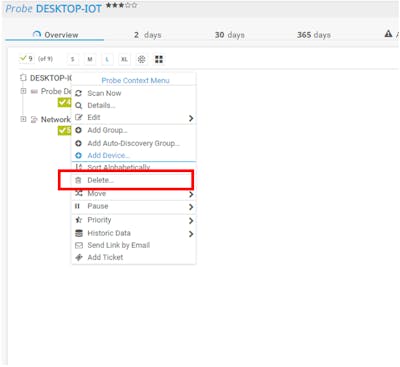Click the DESKTOP-IOT title link
Image resolution: width=400 pixels, height=367 pixels.
pyautogui.click(x=69, y=9)
